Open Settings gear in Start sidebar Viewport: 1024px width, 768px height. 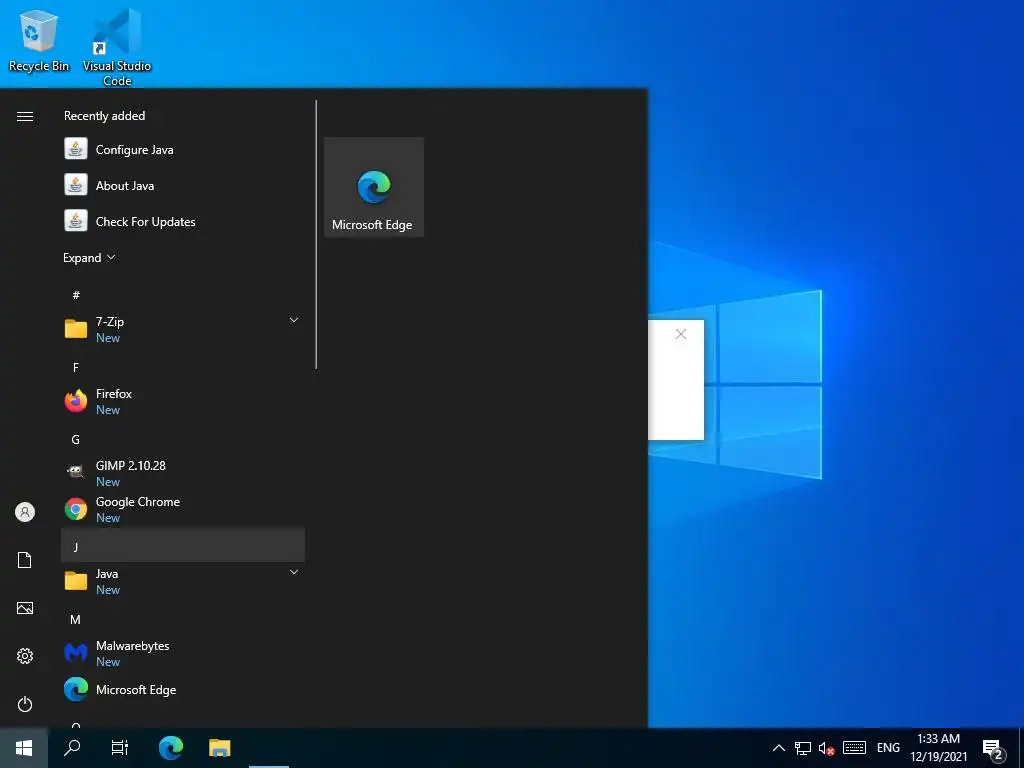click(x=25, y=656)
